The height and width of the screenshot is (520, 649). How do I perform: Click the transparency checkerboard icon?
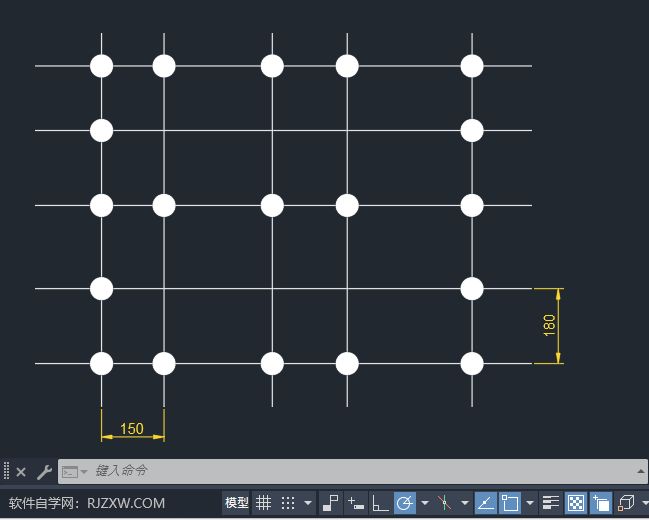[x=576, y=502]
